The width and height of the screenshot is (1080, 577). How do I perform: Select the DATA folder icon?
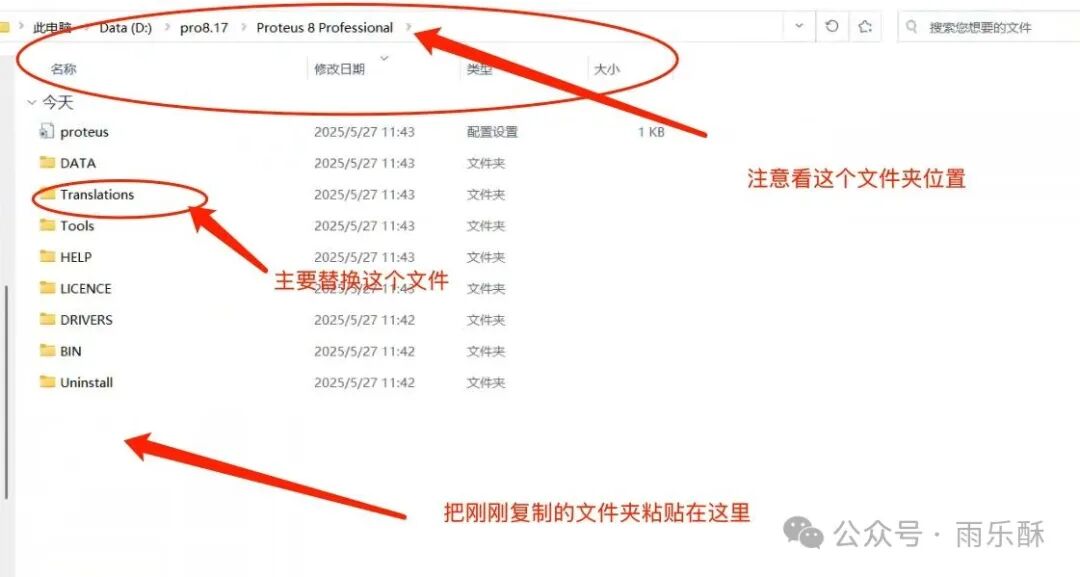(46, 162)
